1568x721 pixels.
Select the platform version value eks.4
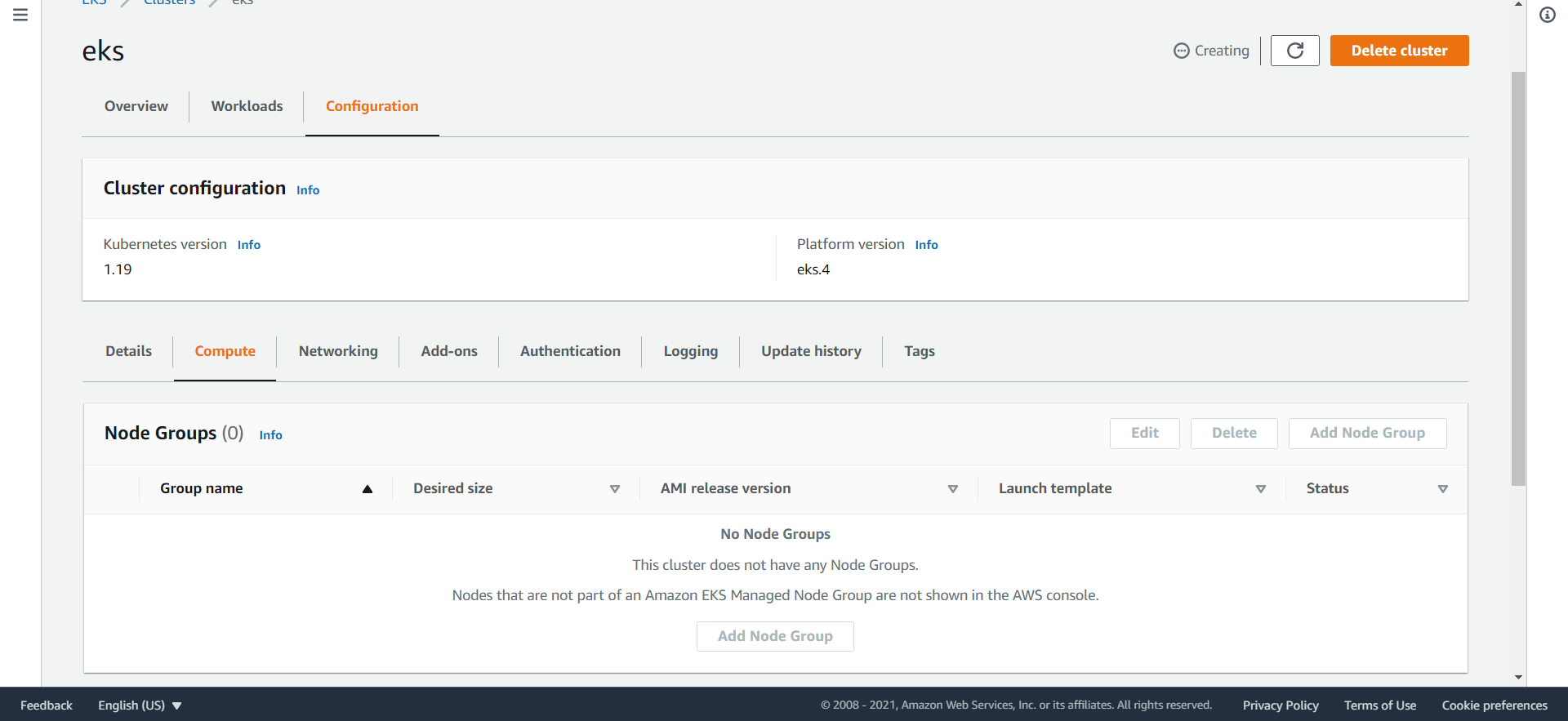click(813, 269)
